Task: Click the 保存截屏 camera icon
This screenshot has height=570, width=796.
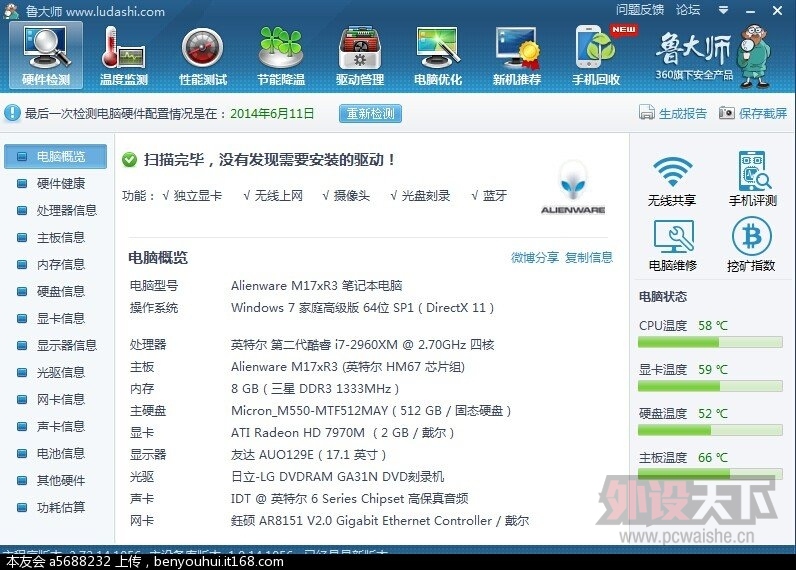Action: 726,113
